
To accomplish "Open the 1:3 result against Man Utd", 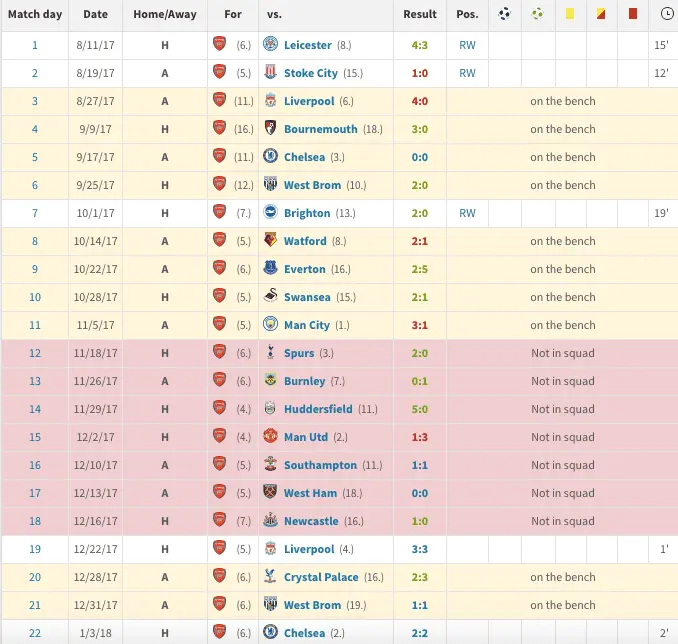I will [420, 437].
